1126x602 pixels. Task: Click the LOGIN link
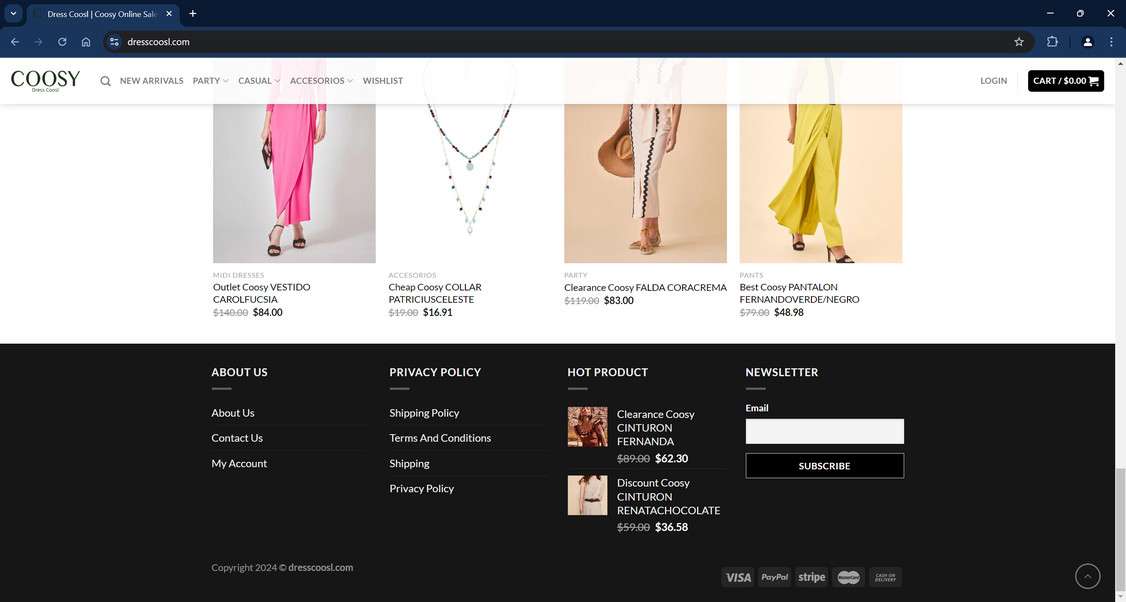(993, 81)
